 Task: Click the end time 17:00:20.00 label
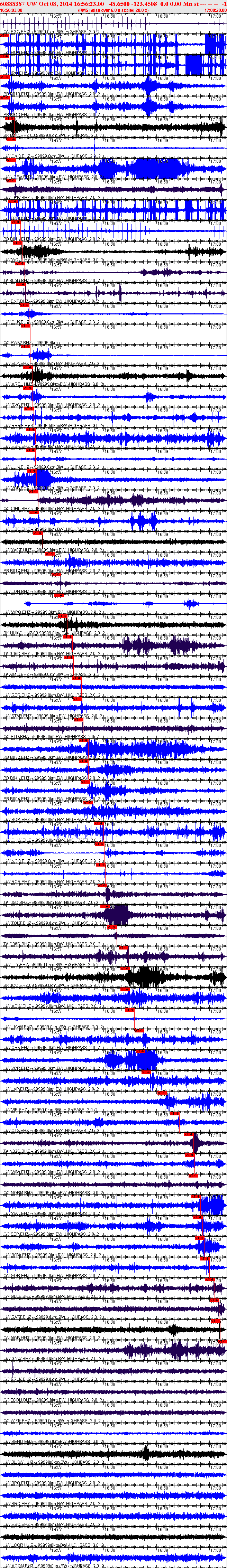point(215,10)
